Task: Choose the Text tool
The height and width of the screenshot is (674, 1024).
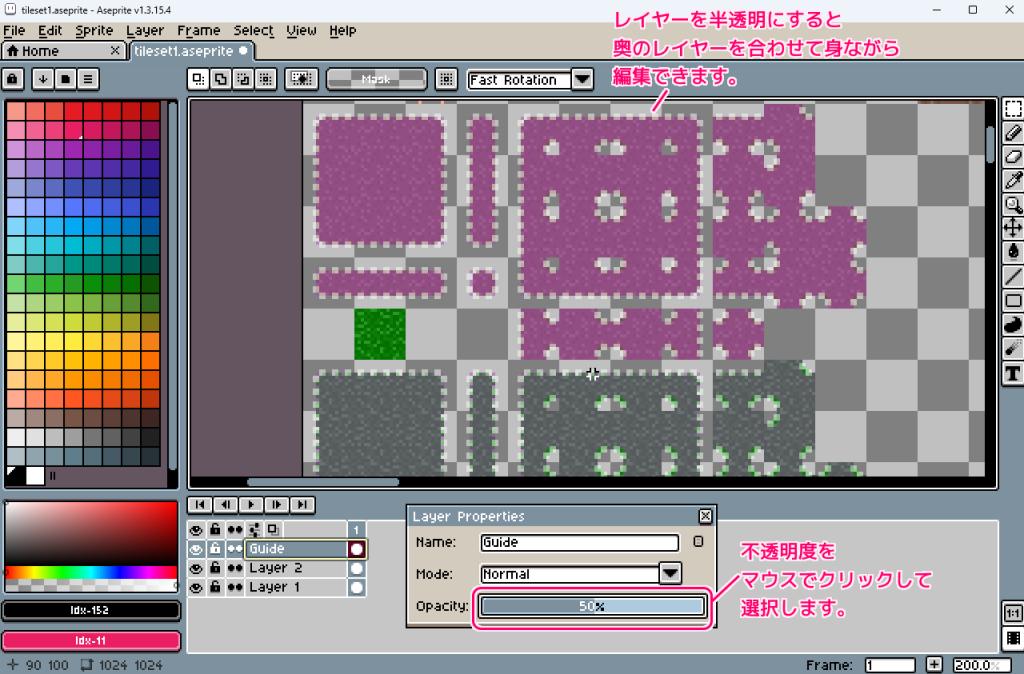Action: tap(1012, 373)
